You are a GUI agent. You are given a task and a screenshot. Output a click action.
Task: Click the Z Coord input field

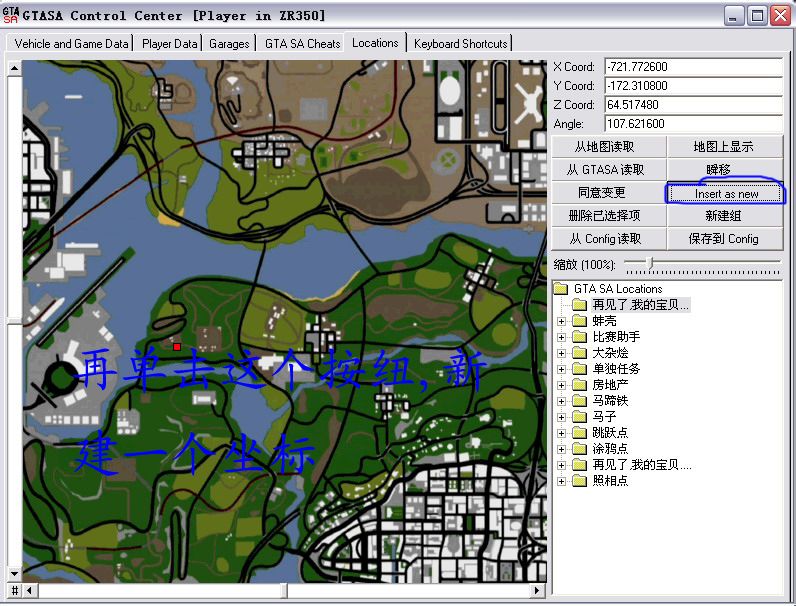coord(693,105)
